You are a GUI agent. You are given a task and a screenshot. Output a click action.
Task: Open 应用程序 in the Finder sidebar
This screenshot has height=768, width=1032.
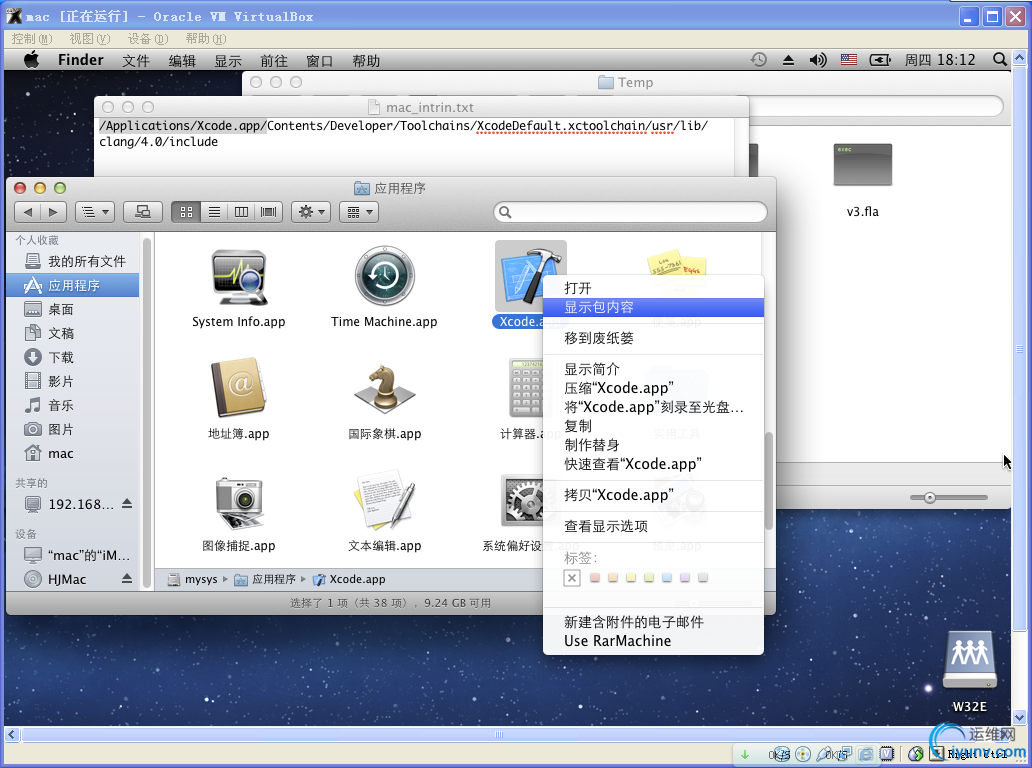(x=74, y=286)
